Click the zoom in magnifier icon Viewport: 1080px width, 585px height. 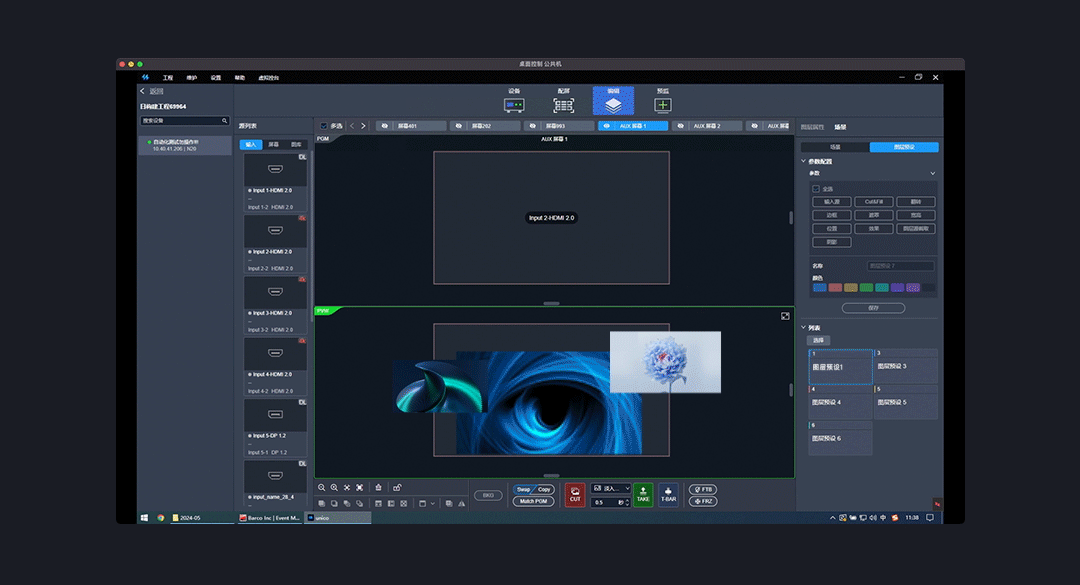click(x=334, y=488)
